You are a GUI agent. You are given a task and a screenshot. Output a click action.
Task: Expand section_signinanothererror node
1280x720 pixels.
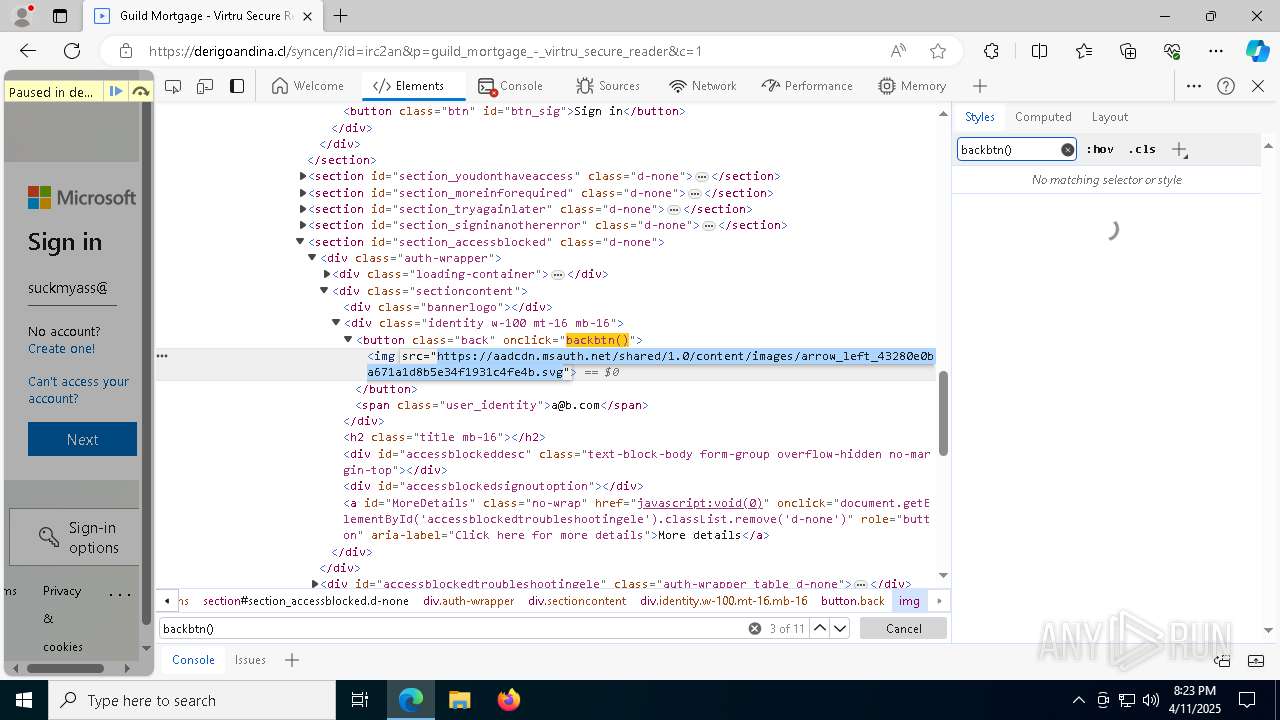point(303,225)
